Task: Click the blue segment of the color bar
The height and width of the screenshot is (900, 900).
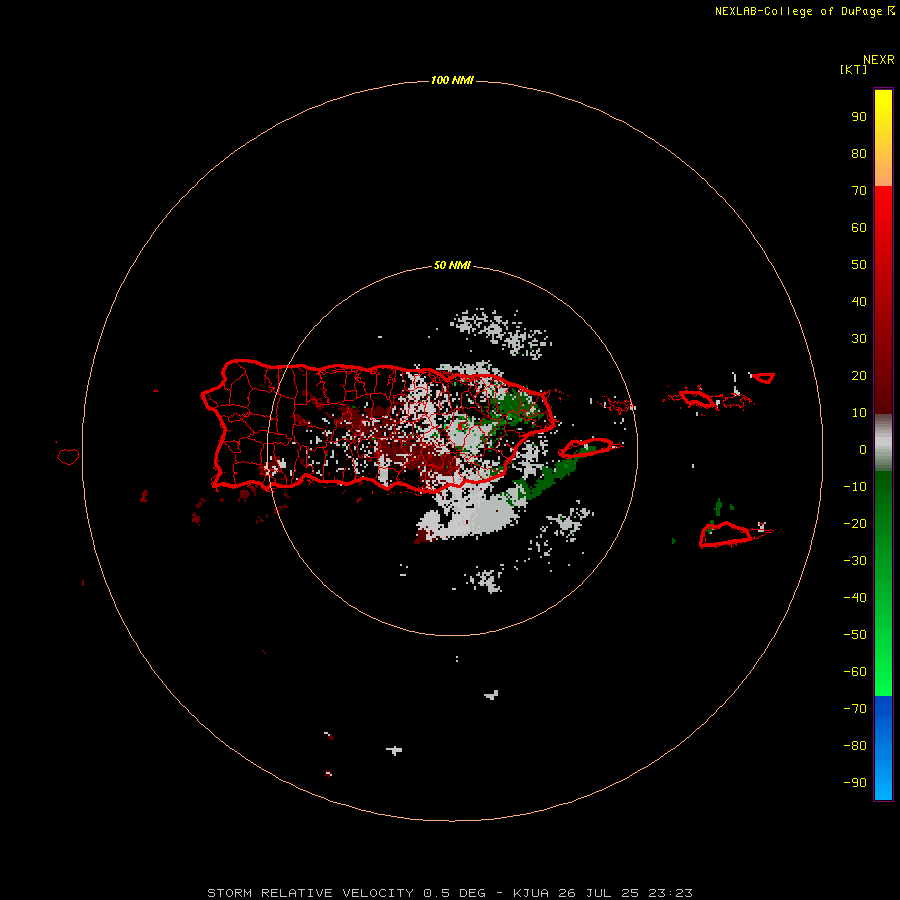Action: point(883,748)
